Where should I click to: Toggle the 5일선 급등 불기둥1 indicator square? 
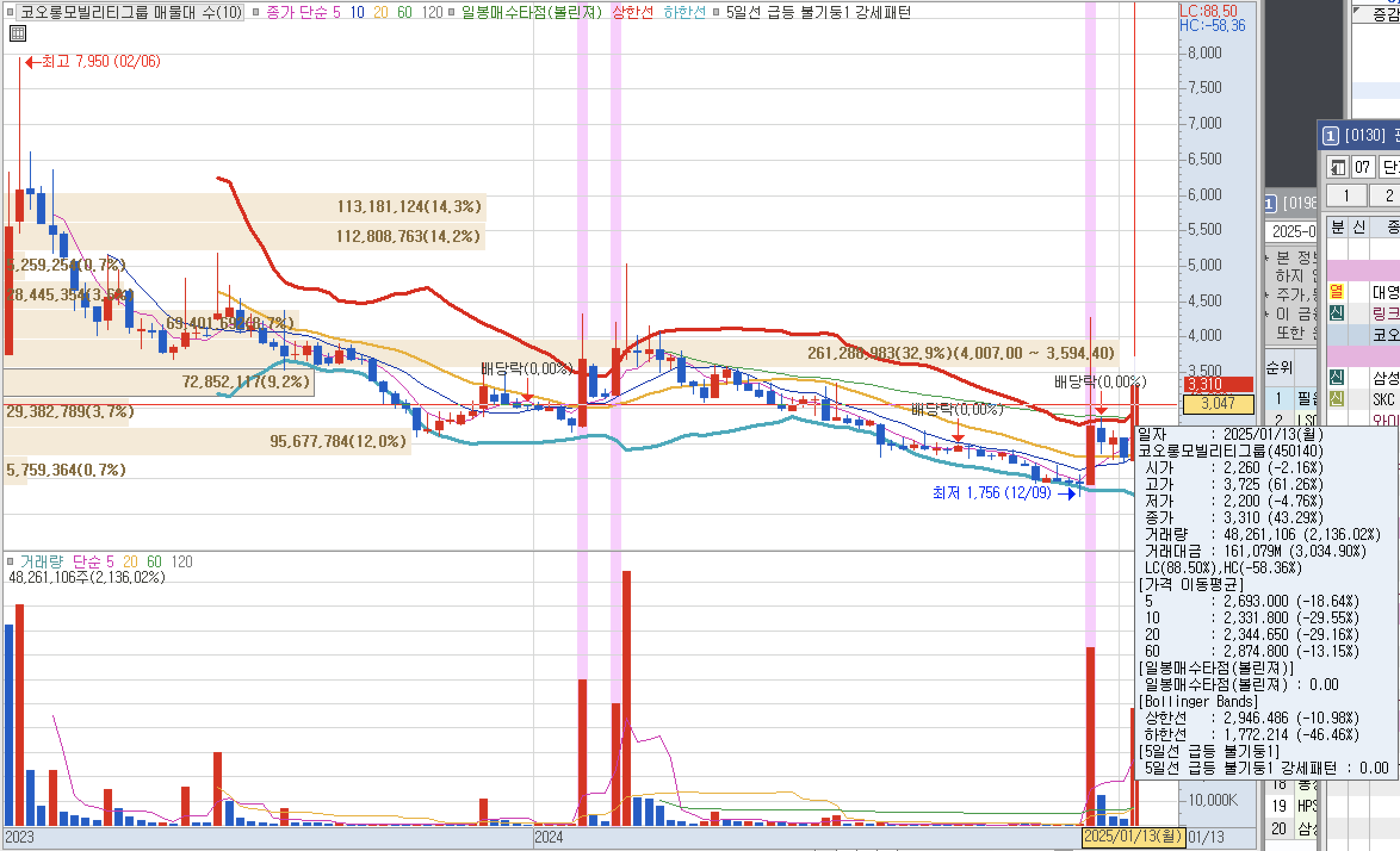tap(716, 13)
